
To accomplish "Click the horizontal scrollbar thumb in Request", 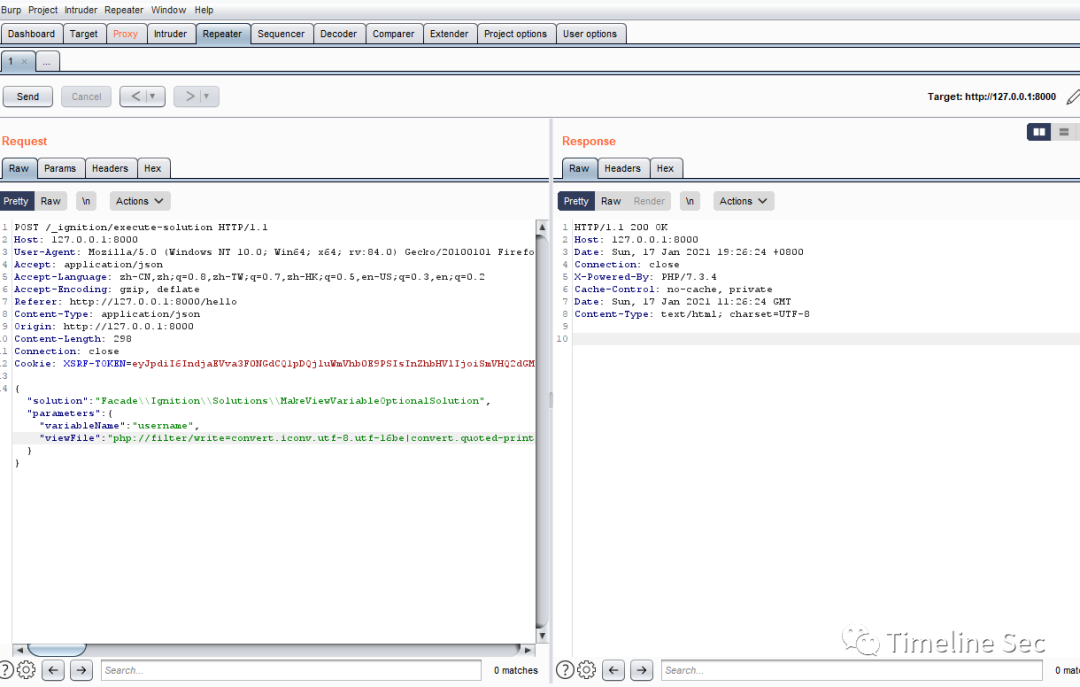I will (56, 650).
